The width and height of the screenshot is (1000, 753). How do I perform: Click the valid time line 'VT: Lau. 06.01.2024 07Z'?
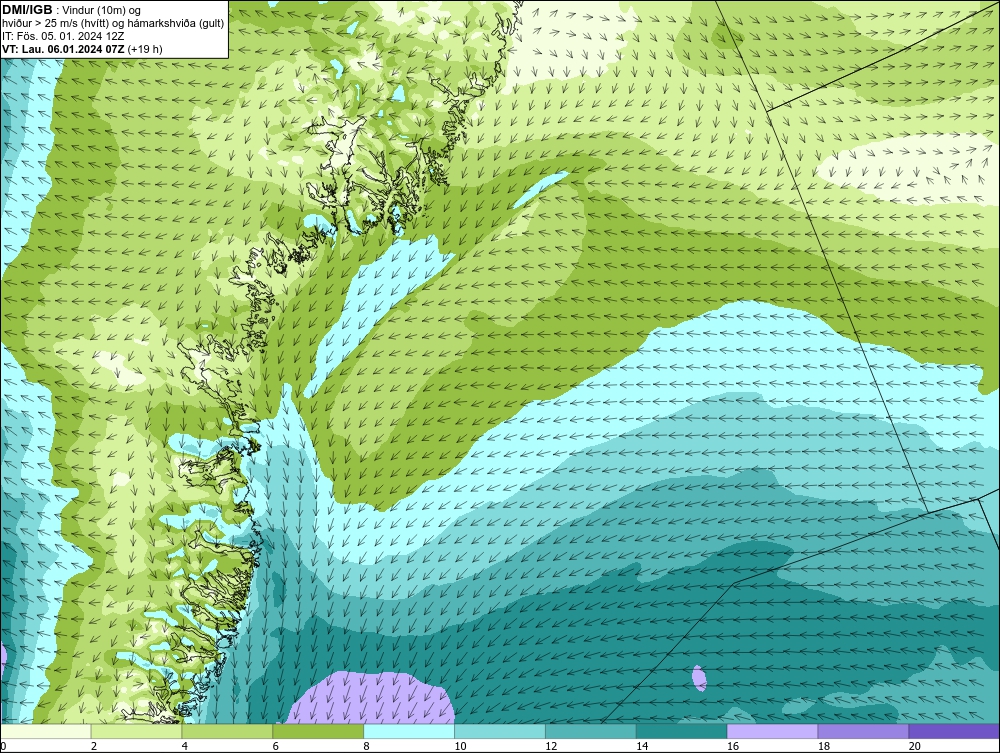pos(64,49)
